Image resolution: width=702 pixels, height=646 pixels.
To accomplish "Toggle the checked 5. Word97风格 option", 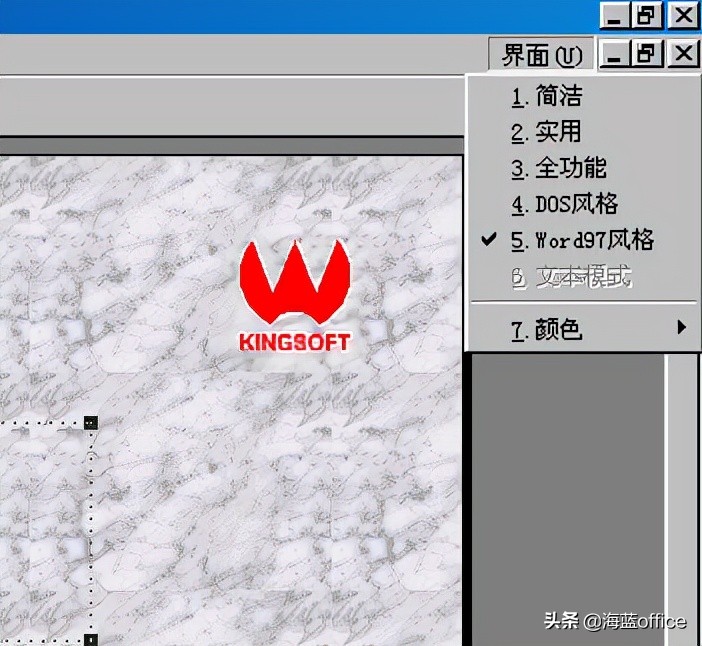I will 584,240.
